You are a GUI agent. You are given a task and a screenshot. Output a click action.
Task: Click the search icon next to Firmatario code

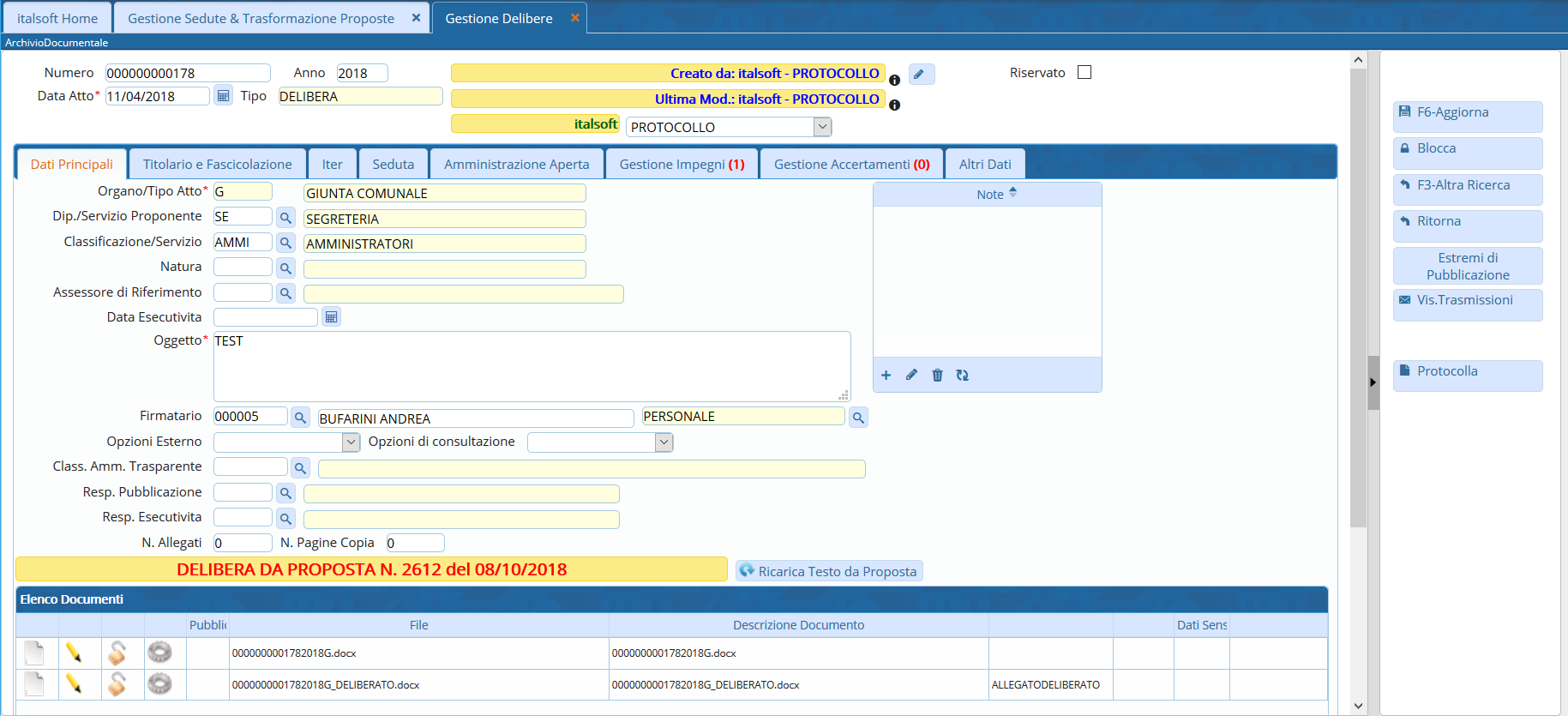click(300, 418)
